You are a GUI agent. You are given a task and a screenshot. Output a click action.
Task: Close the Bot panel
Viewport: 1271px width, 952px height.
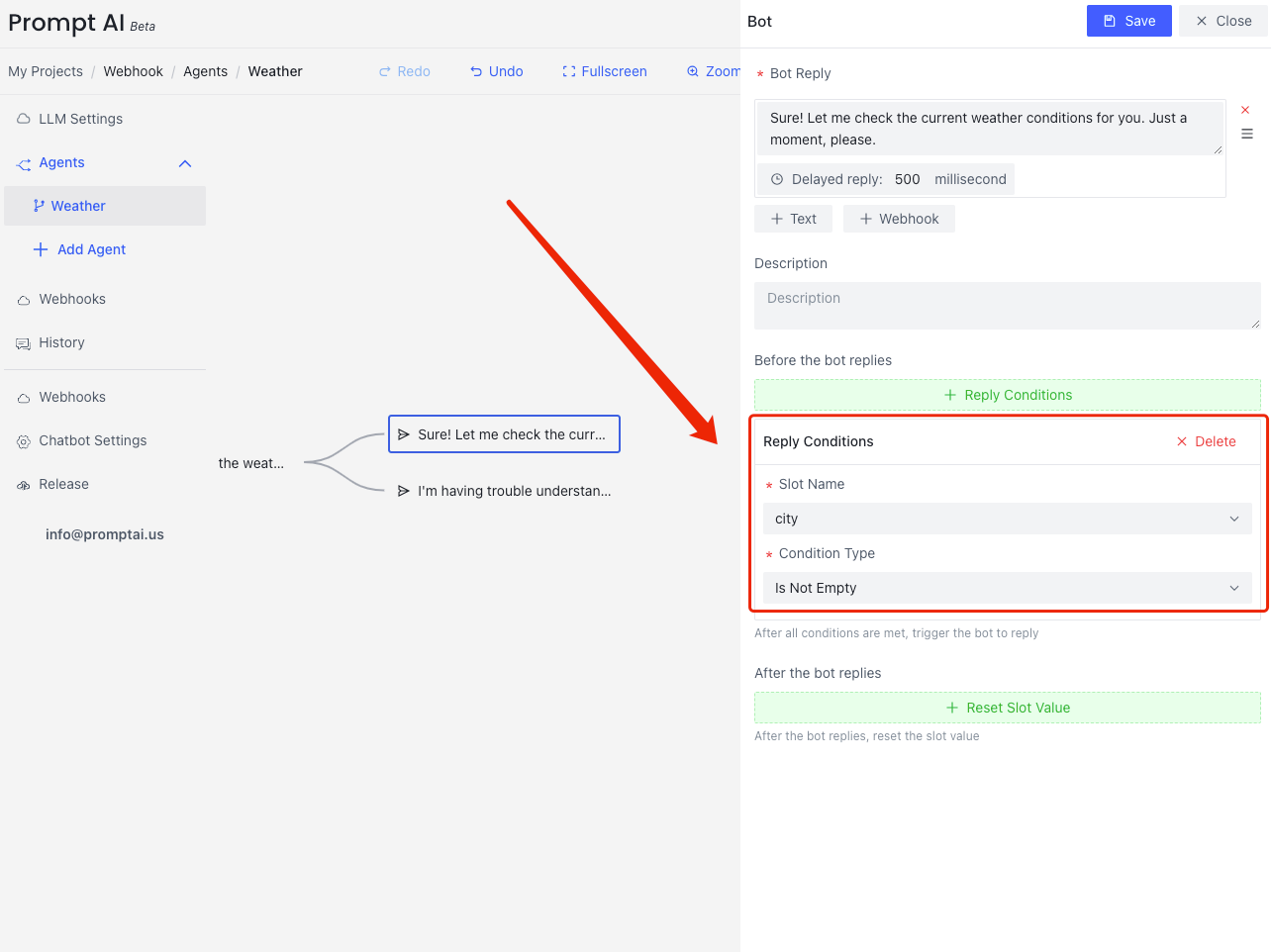1223,21
